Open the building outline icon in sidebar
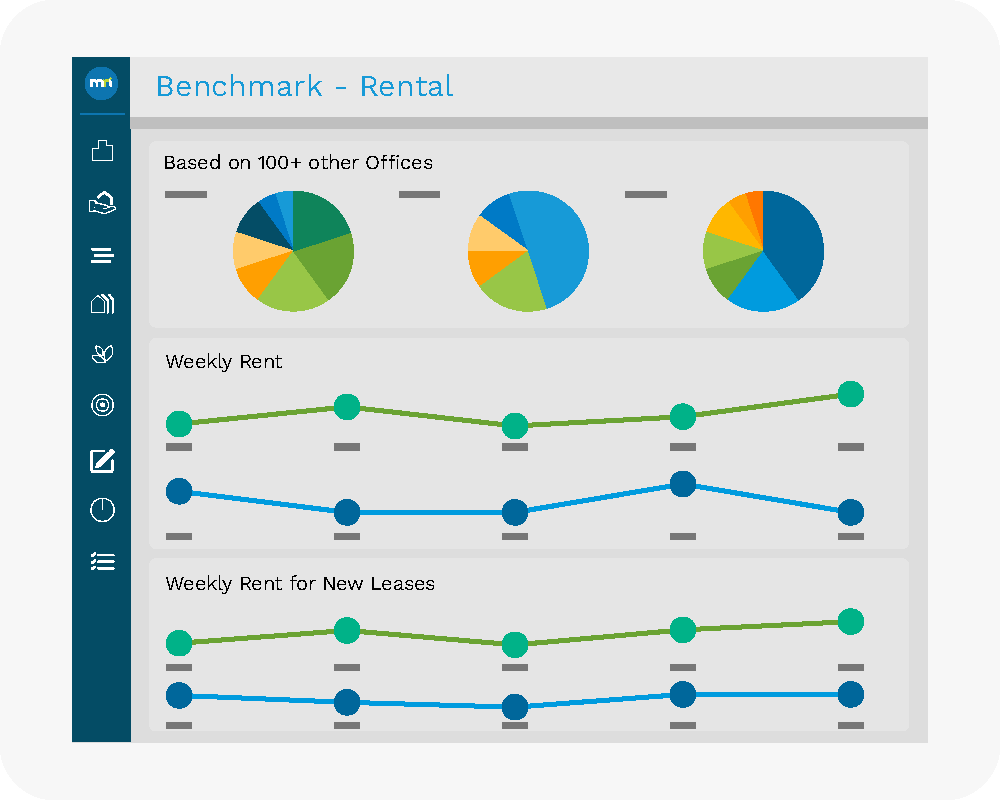1000x800 pixels. (102, 151)
